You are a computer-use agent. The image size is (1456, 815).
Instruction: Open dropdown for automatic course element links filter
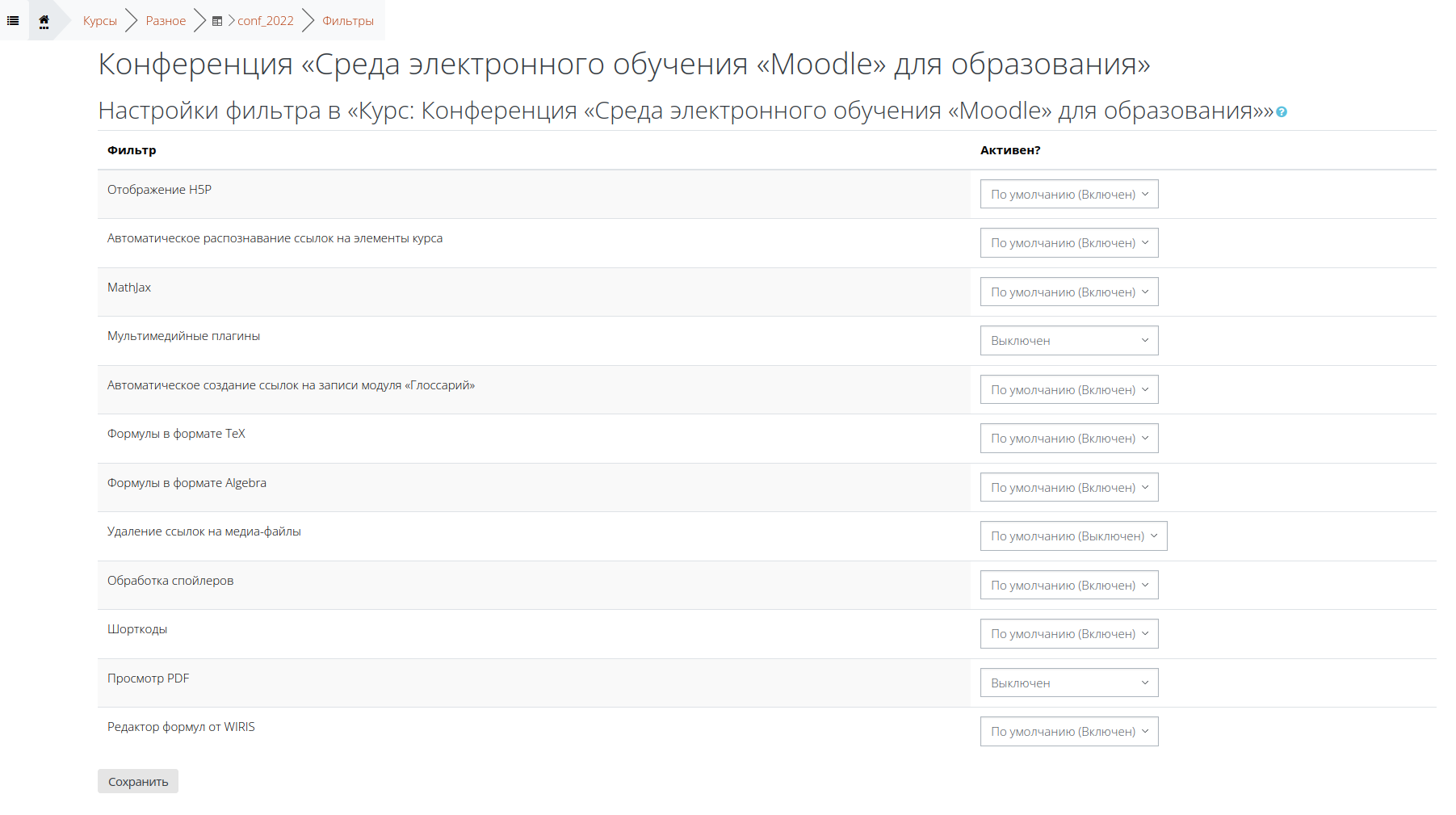[x=1069, y=243]
